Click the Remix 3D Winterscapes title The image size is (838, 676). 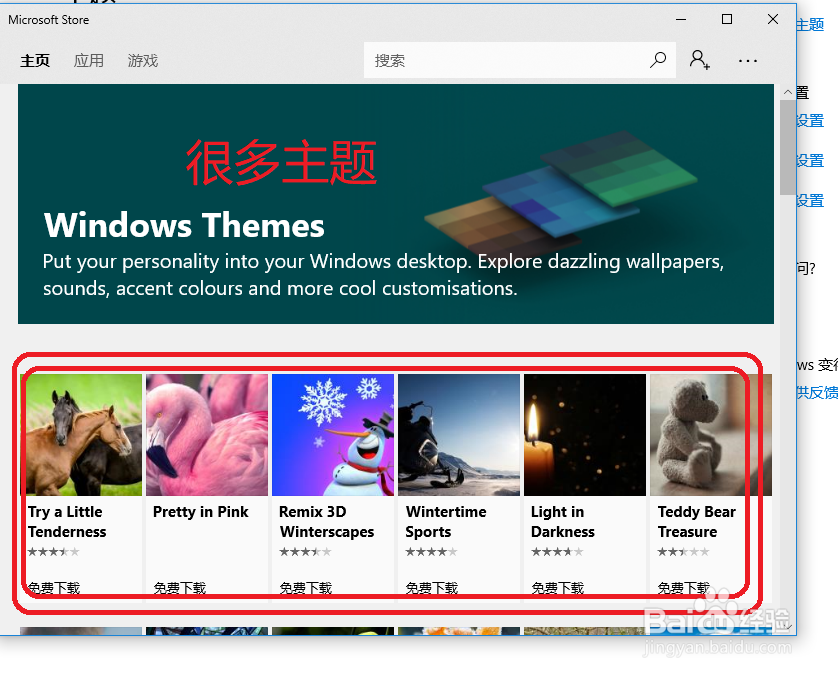pyautogui.click(x=327, y=522)
